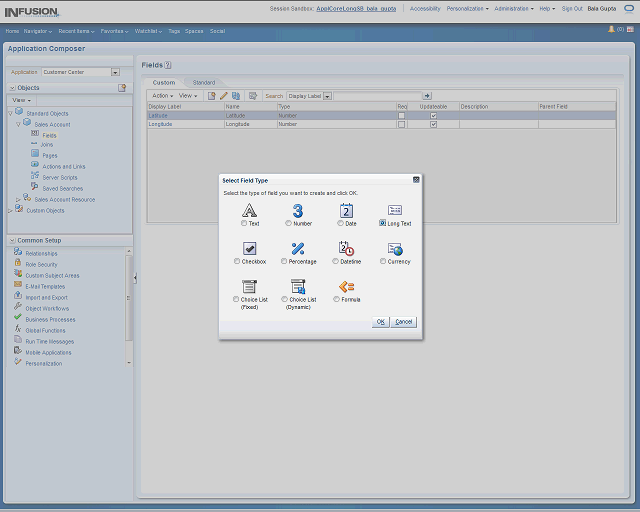Click the Datetime field type icon
Image resolution: width=640 pixels, height=512 pixels.
[x=346, y=248]
